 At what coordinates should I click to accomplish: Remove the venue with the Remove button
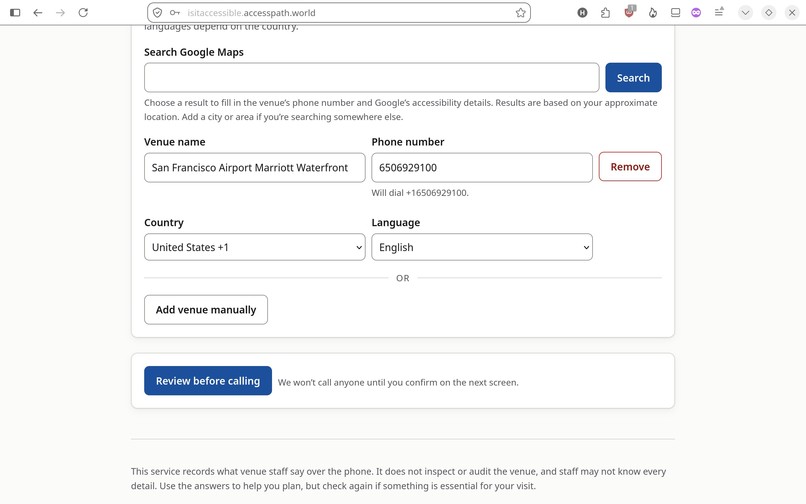[x=630, y=167]
